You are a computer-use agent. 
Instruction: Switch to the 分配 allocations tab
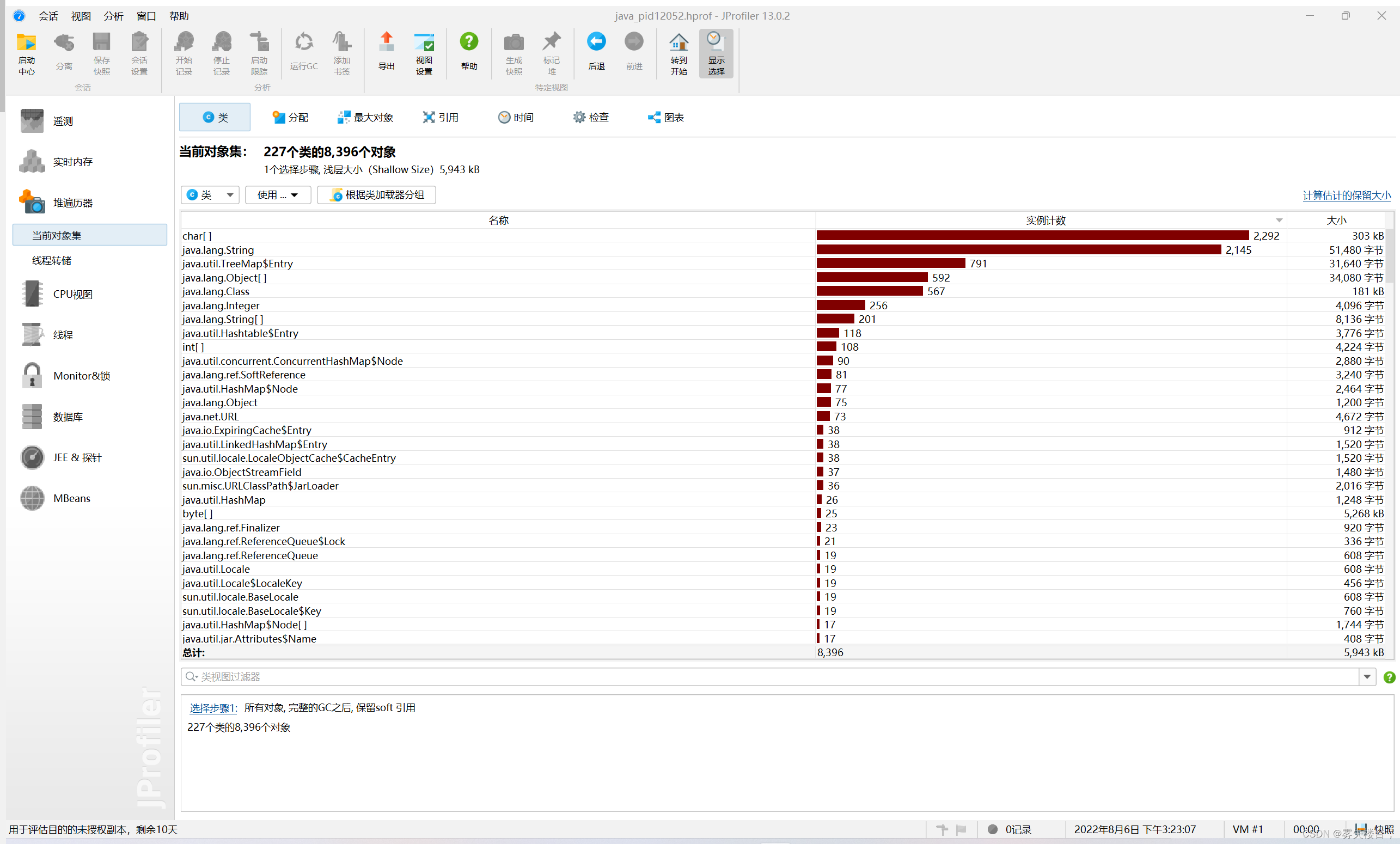click(x=290, y=117)
